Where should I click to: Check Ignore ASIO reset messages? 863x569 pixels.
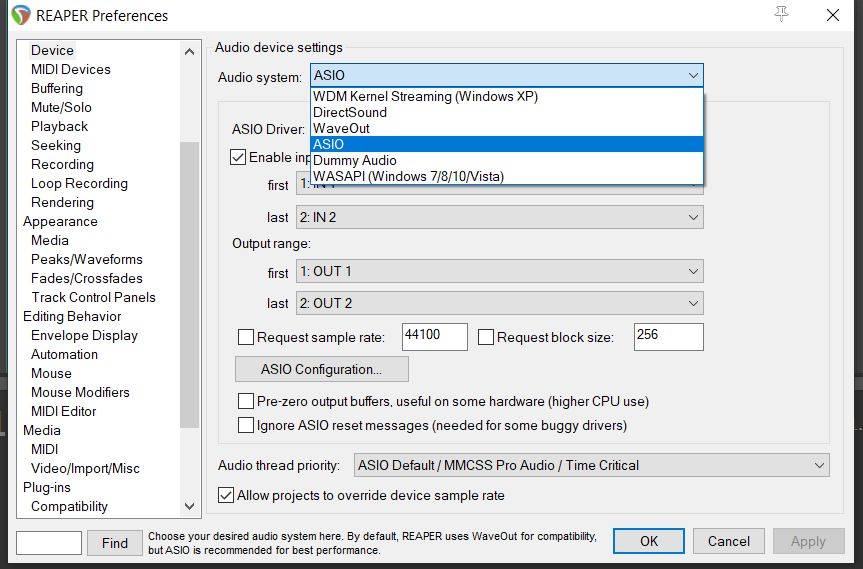pyautogui.click(x=246, y=425)
